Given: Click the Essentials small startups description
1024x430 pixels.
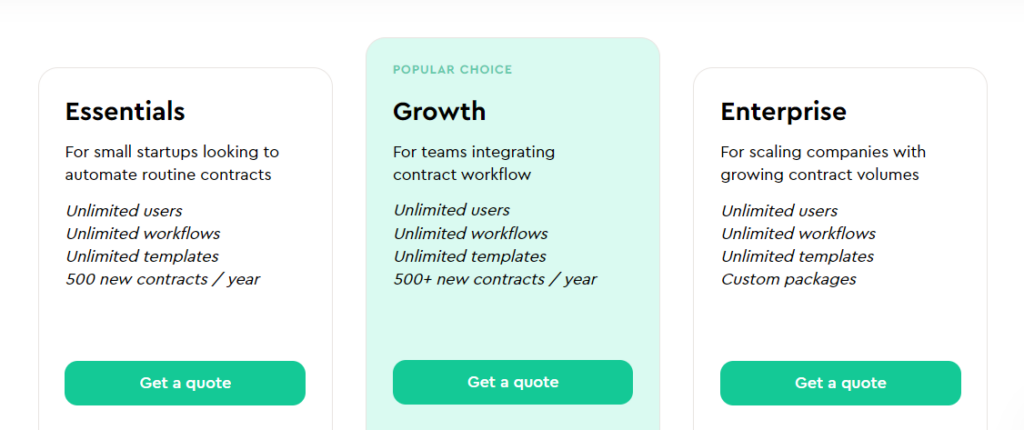Looking at the screenshot, I should click(172, 163).
